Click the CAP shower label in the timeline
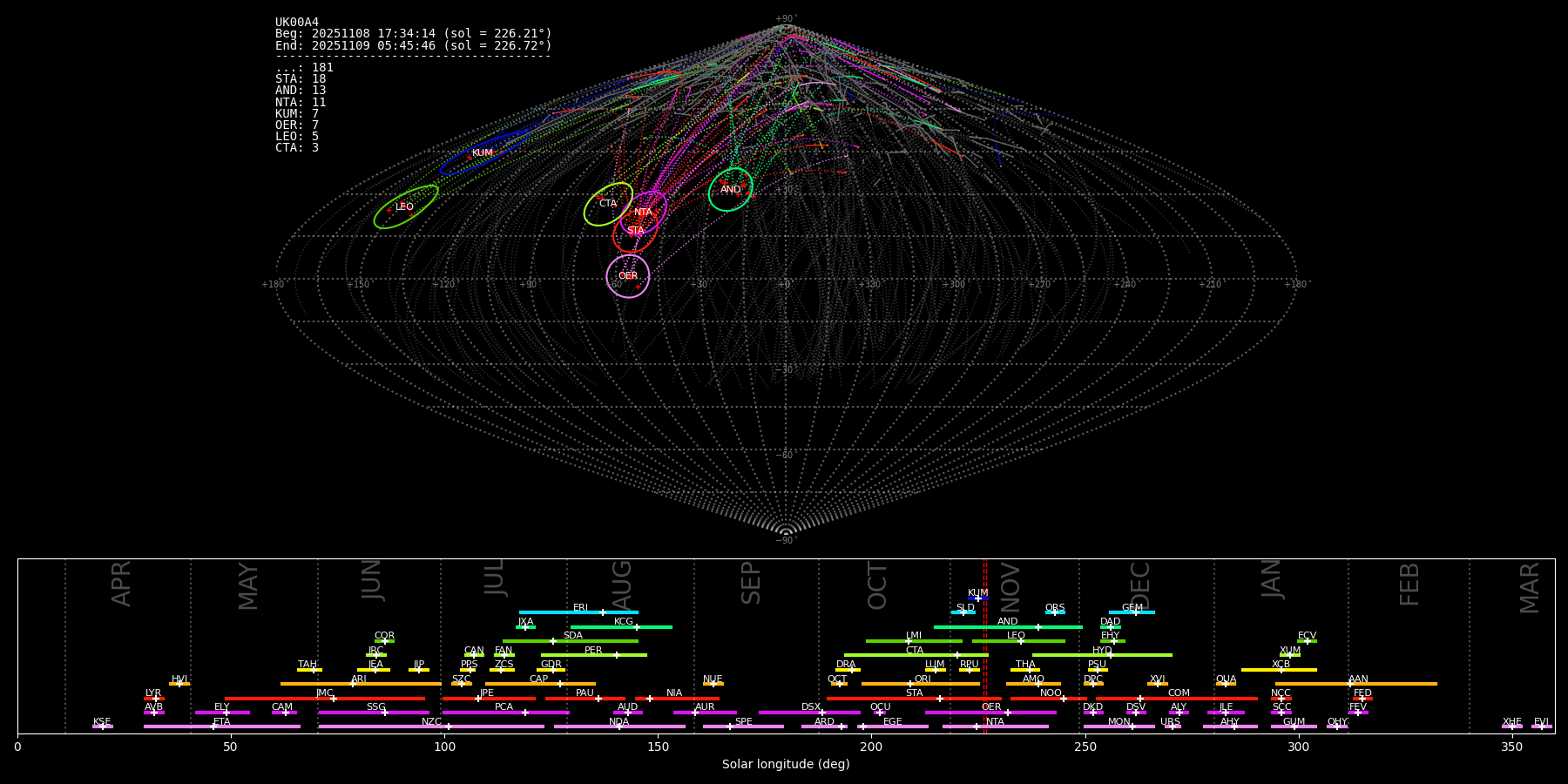The height and width of the screenshot is (784, 1568). click(x=539, y=679)
